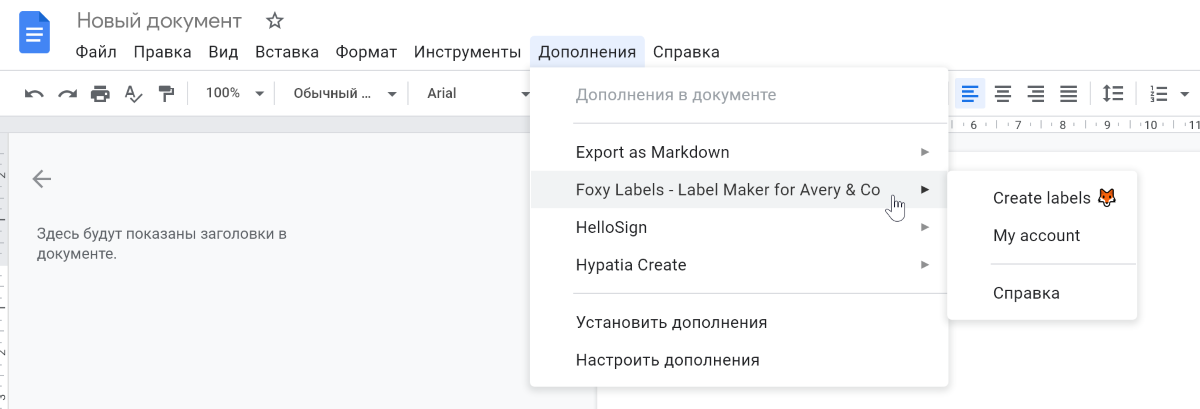Screen dimensions: 1200x409
Task: Expand the Export as Markdown submenu
Action: (x=752, y=153)
